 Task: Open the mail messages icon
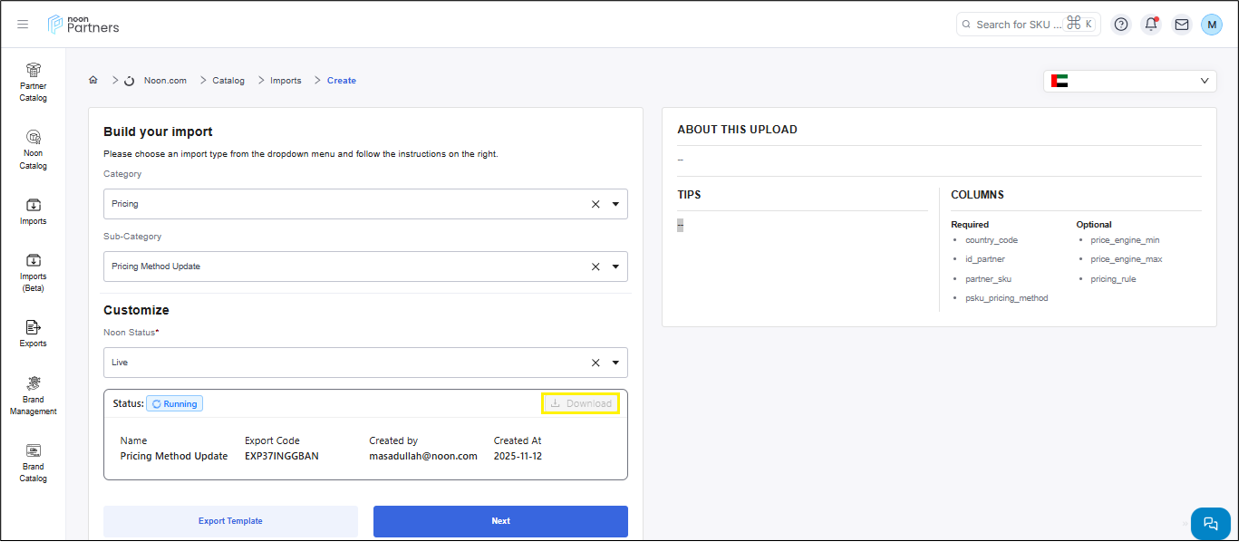[1181, 24]
